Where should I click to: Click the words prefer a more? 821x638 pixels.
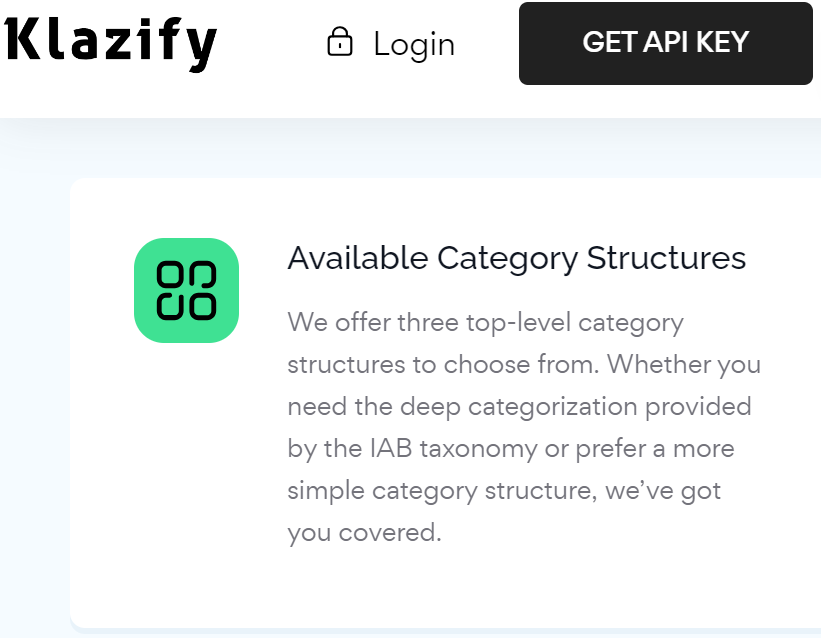click(x=654, y=449)
